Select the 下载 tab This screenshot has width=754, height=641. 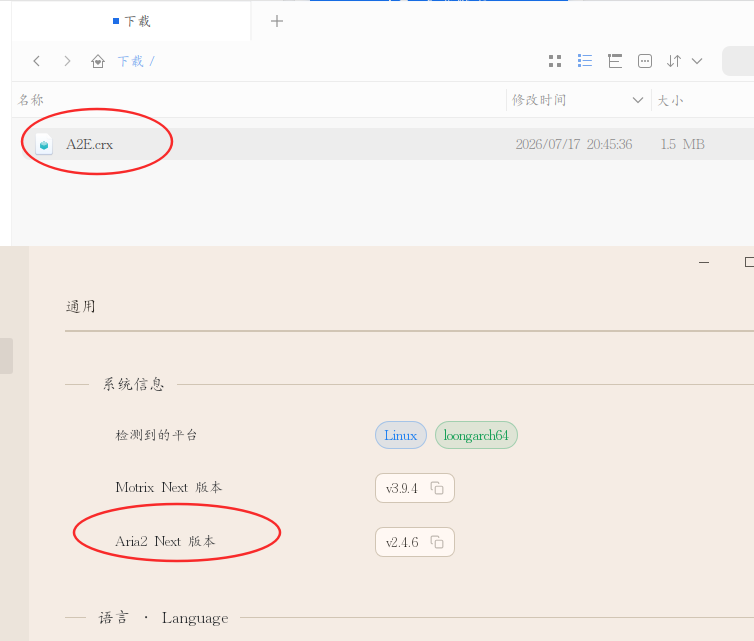click(131, 21)
